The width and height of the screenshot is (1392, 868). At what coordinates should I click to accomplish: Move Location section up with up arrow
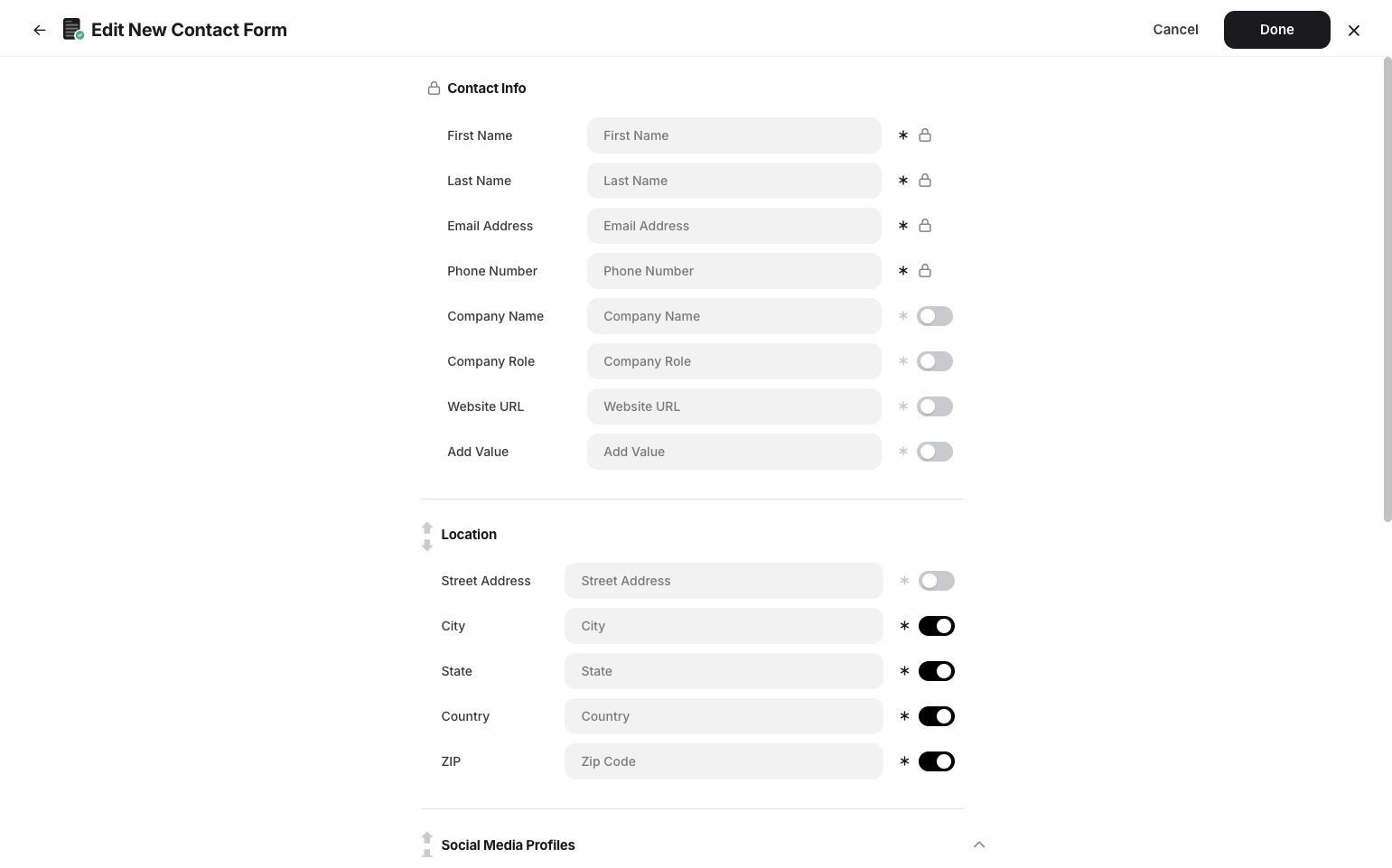pyautogui.click(x=427, y=527)
